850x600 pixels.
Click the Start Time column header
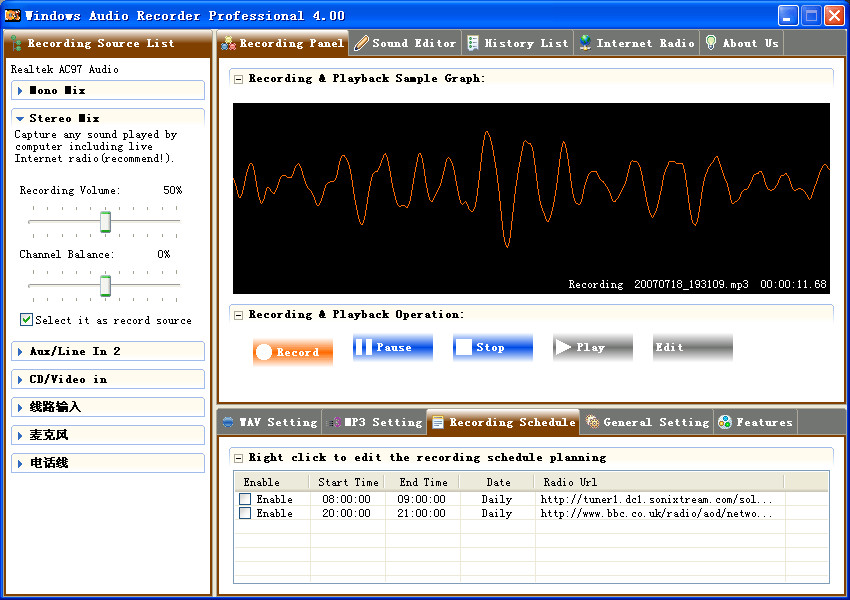pyautogui.click(x=347, y=482)
